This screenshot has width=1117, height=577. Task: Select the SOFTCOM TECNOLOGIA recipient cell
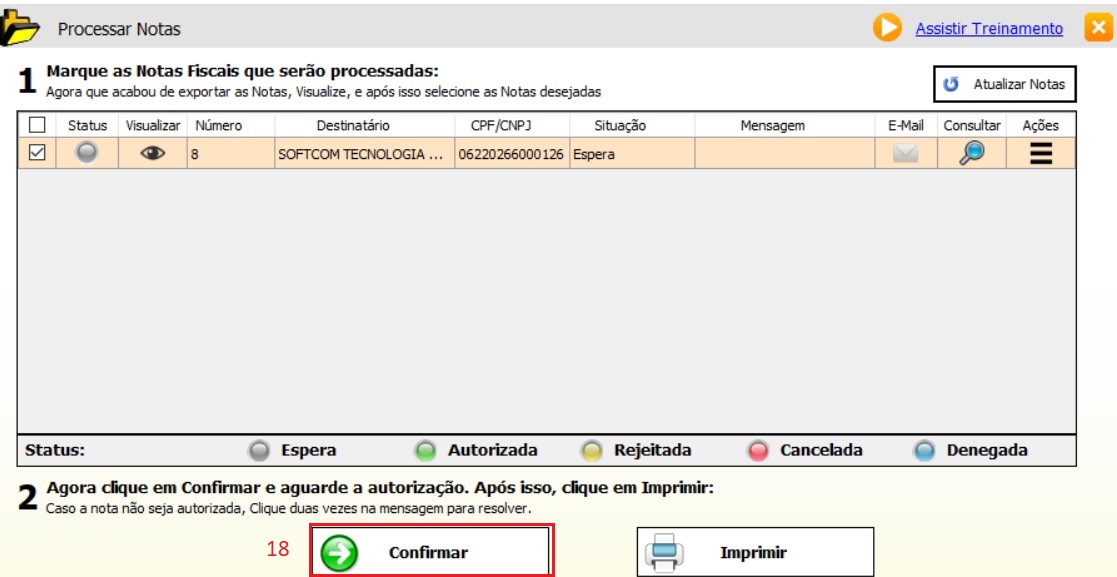point(360,155)
